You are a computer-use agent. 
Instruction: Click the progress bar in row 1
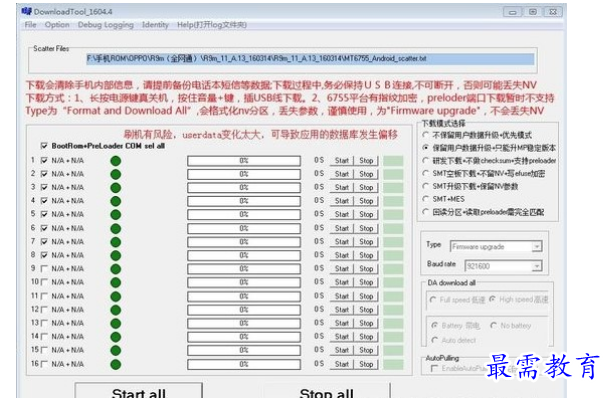(x=244, y=161)
